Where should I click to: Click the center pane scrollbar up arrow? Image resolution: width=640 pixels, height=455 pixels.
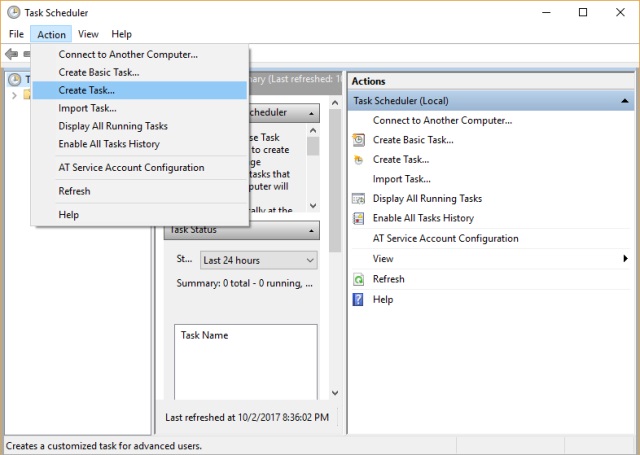tap(335, 103)
